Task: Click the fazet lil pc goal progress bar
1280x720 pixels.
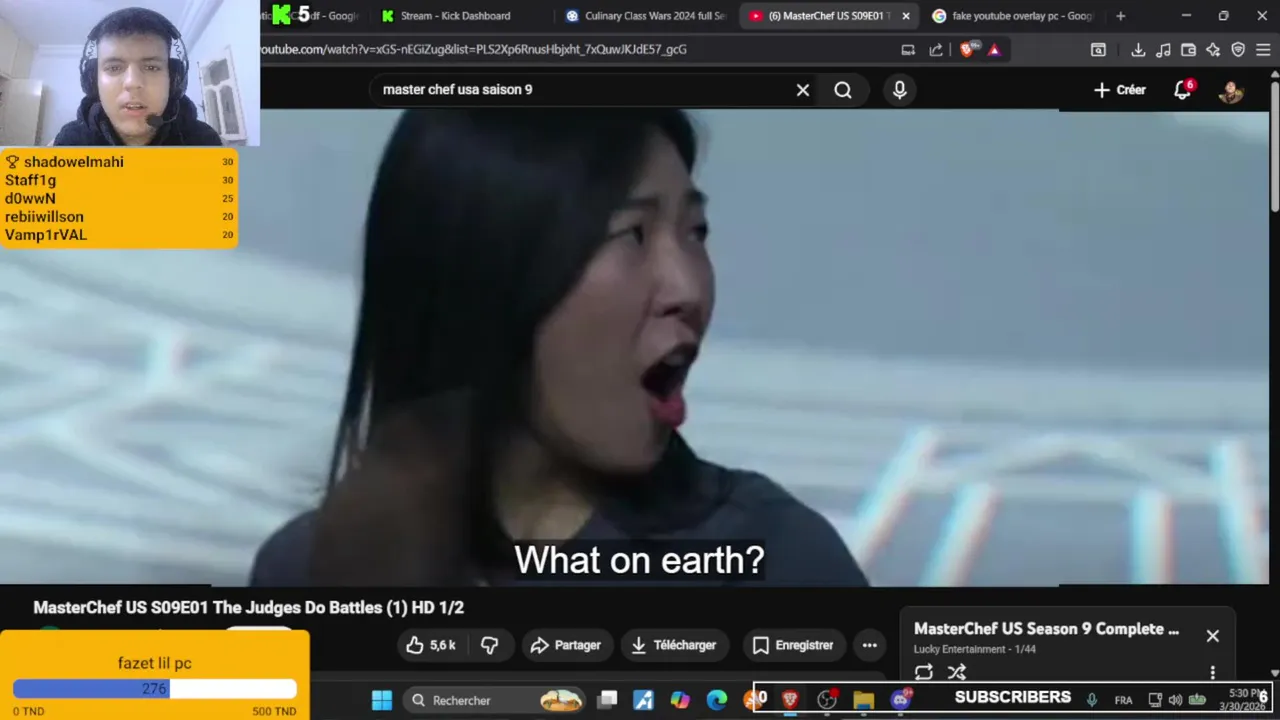Action: [155, 689]
